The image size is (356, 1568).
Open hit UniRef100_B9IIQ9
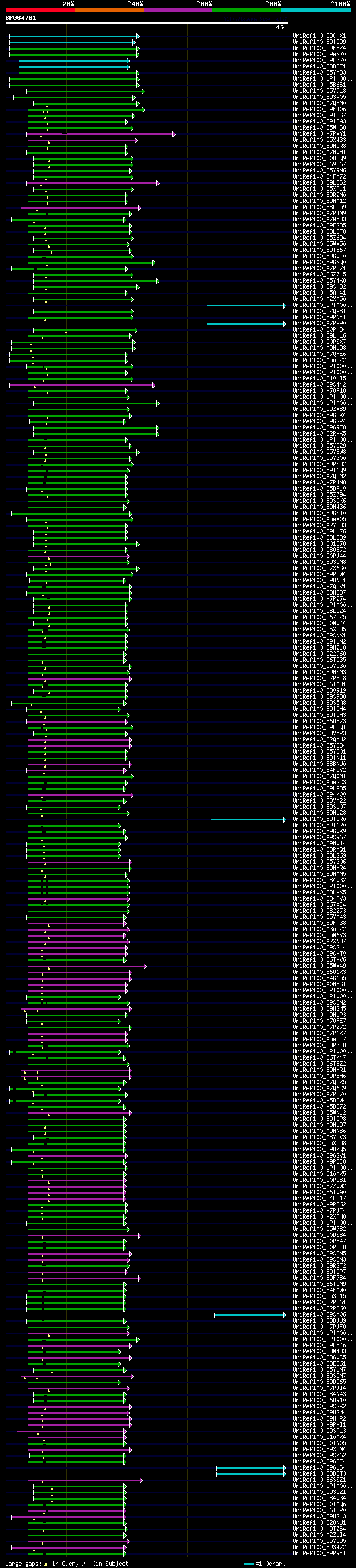(319, 42)
